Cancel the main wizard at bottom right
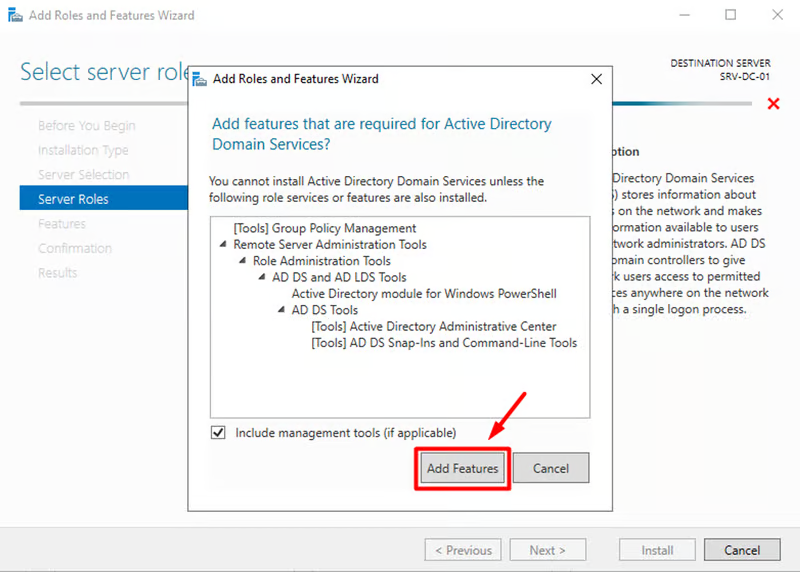This screenshot has height=572, width=800. pyautogui.click(x=741, y=550)
